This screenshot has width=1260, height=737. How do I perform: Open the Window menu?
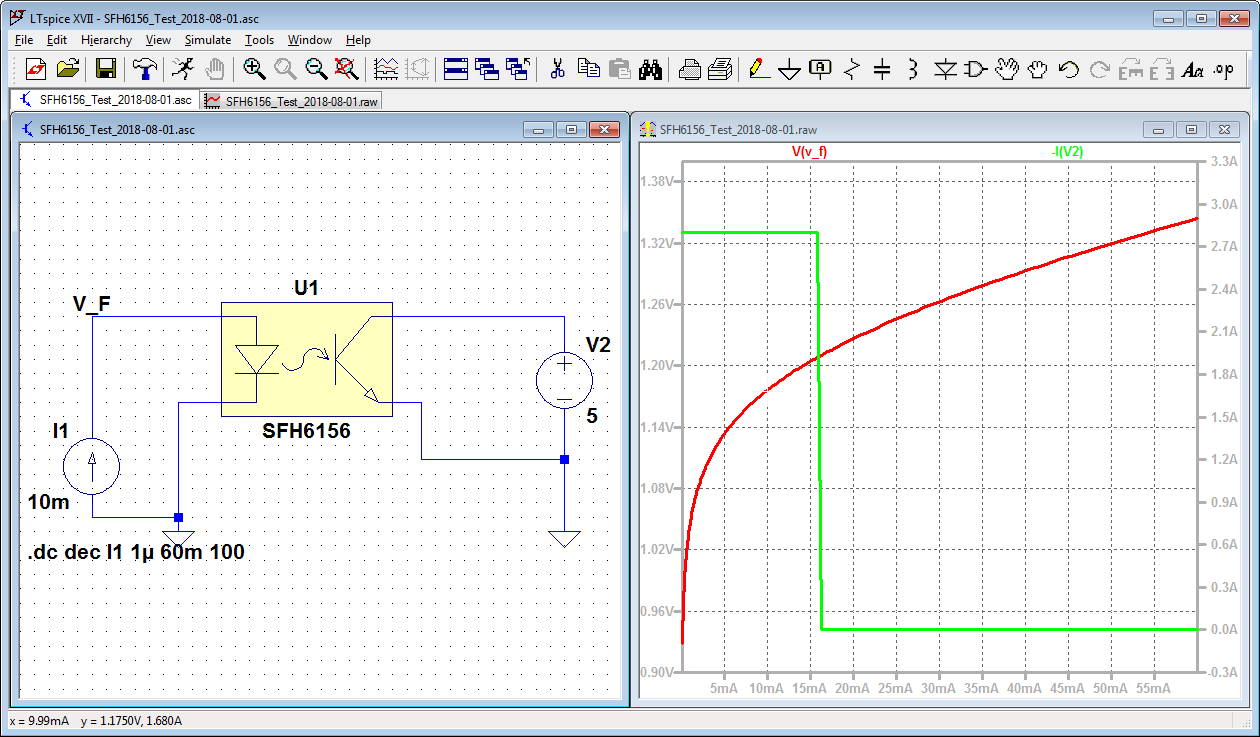(310, 40)
